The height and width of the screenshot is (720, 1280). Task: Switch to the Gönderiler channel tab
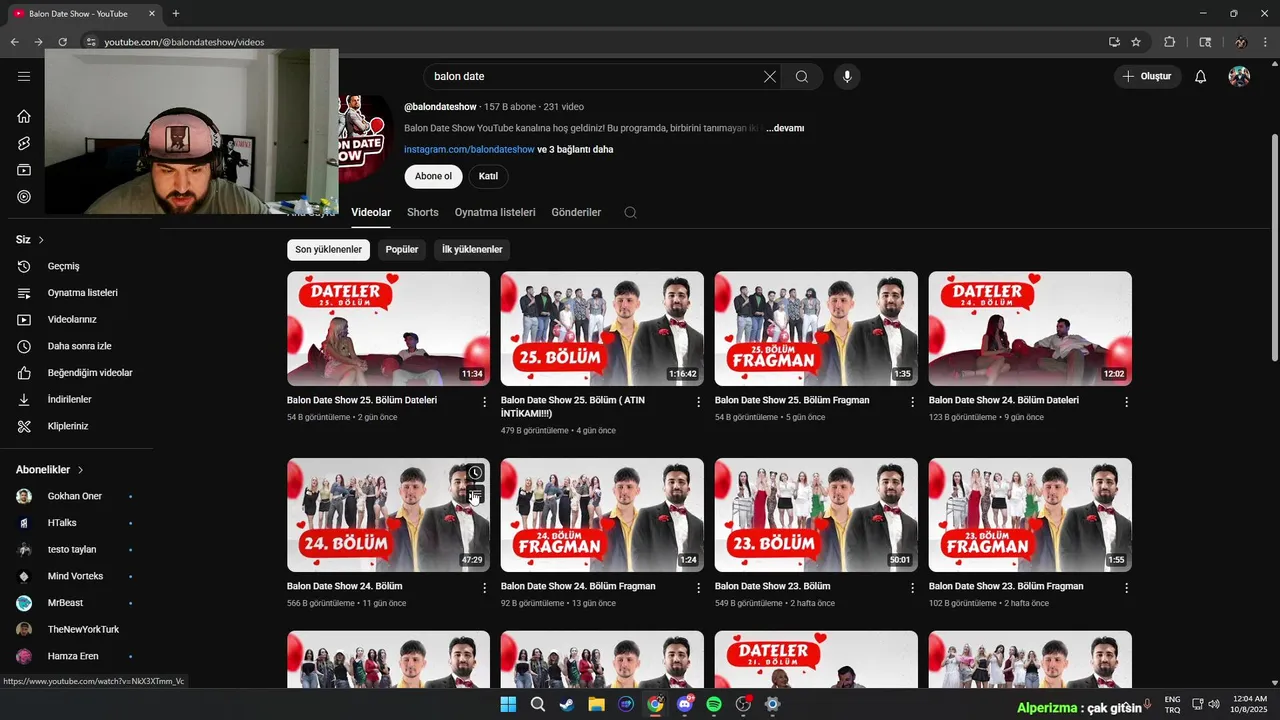[576, 212]
